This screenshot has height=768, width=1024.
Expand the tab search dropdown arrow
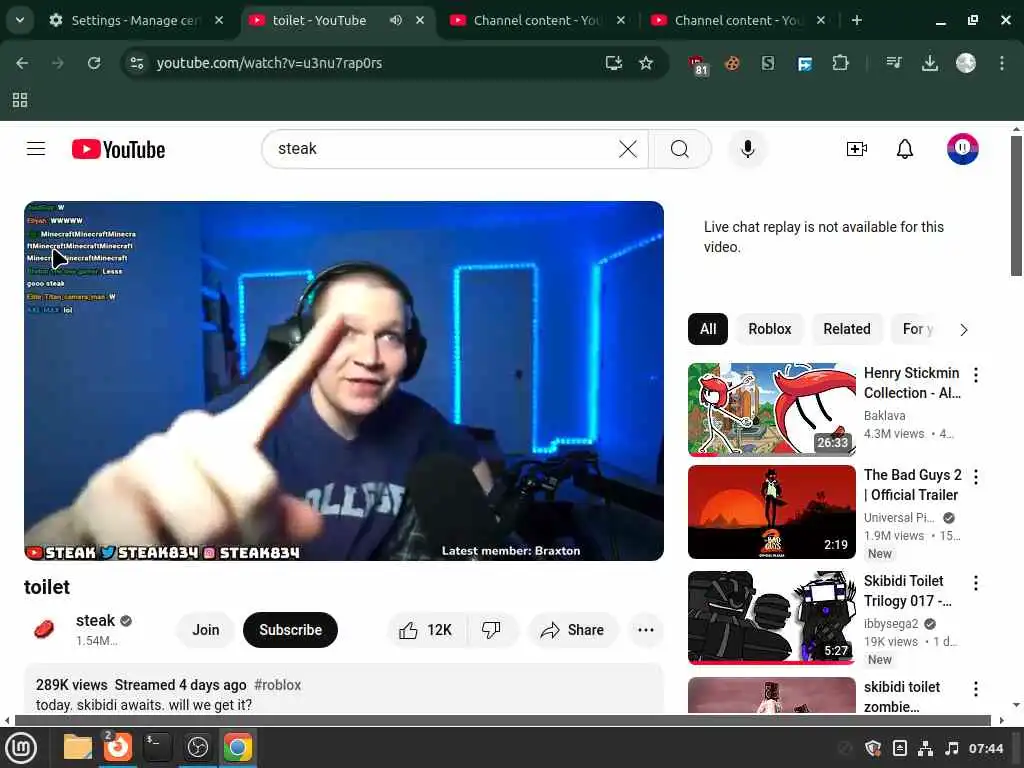coord(20,20)
